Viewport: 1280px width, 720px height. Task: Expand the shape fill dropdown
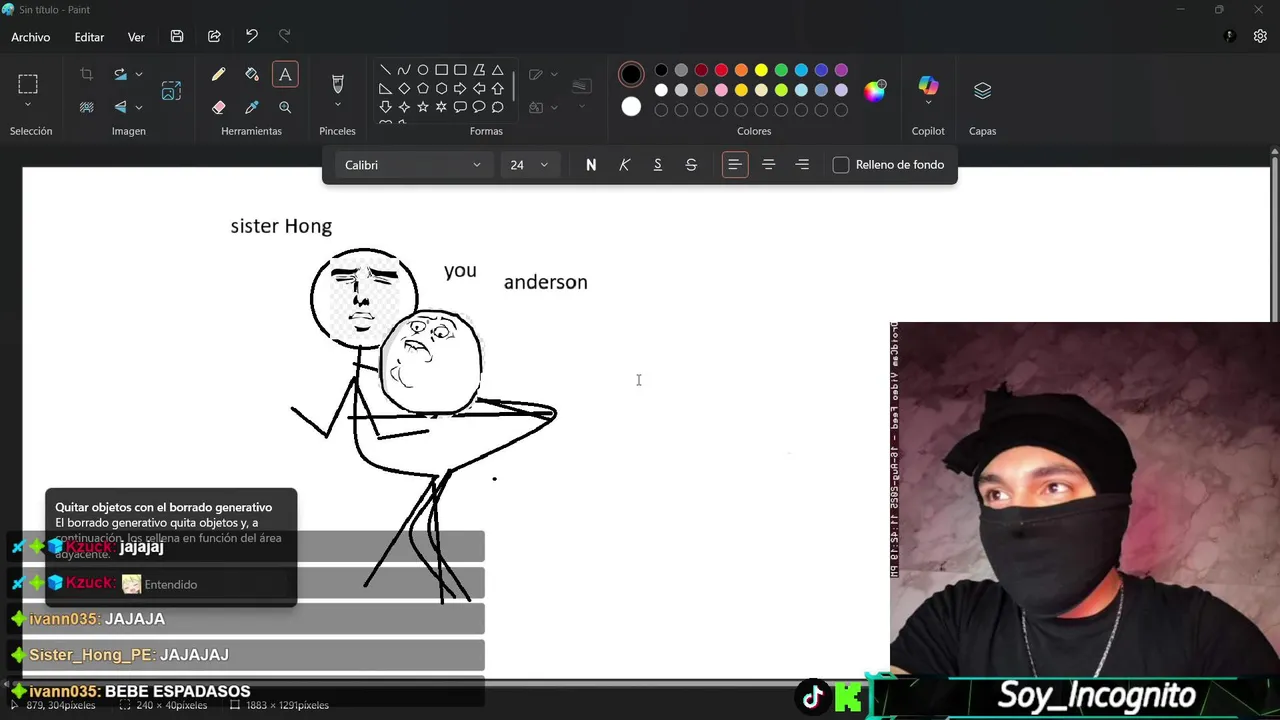pyautogui.click(x=554, y=107)
